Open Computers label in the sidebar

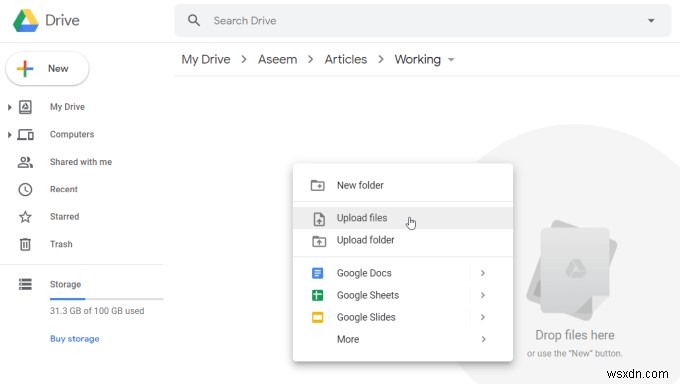click(72, 135)
